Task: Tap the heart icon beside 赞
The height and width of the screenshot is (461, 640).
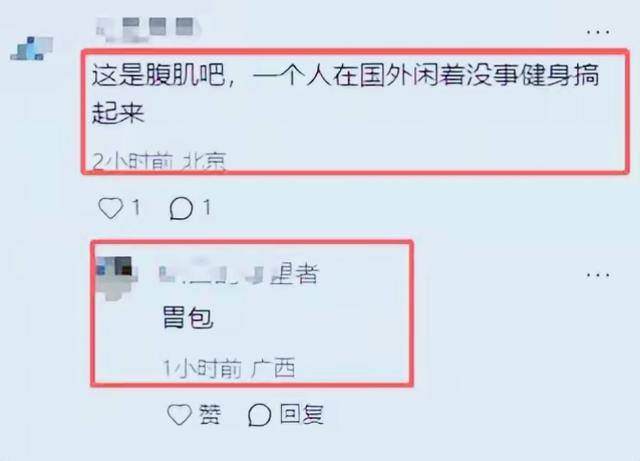Action: pyautogui.click(x=179, y=414)
